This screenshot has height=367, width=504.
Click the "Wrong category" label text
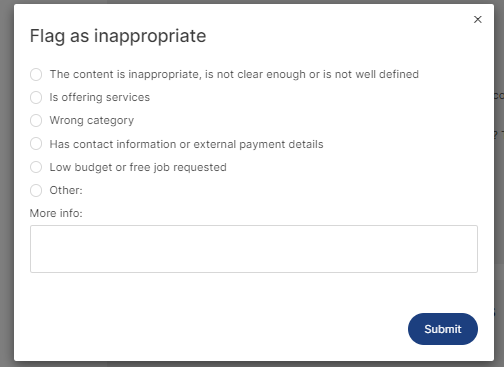coord(92,120)
